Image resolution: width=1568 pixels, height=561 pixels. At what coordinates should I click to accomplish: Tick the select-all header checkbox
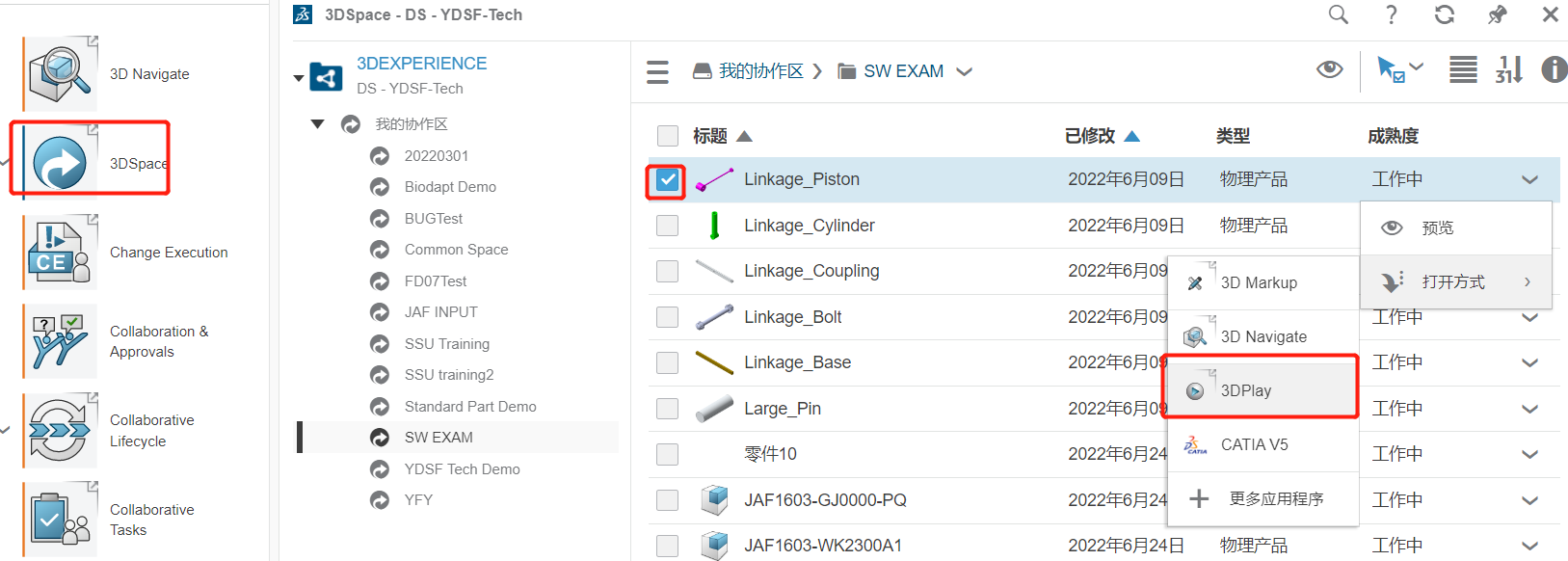coord(667,136)
